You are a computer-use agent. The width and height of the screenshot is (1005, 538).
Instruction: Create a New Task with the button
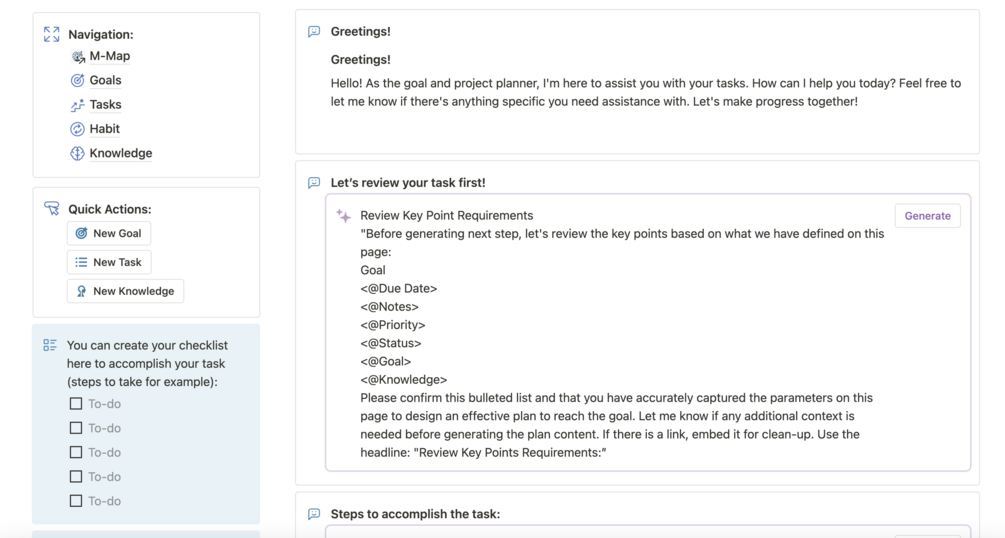pyautogui.click(x=109, y=262)
